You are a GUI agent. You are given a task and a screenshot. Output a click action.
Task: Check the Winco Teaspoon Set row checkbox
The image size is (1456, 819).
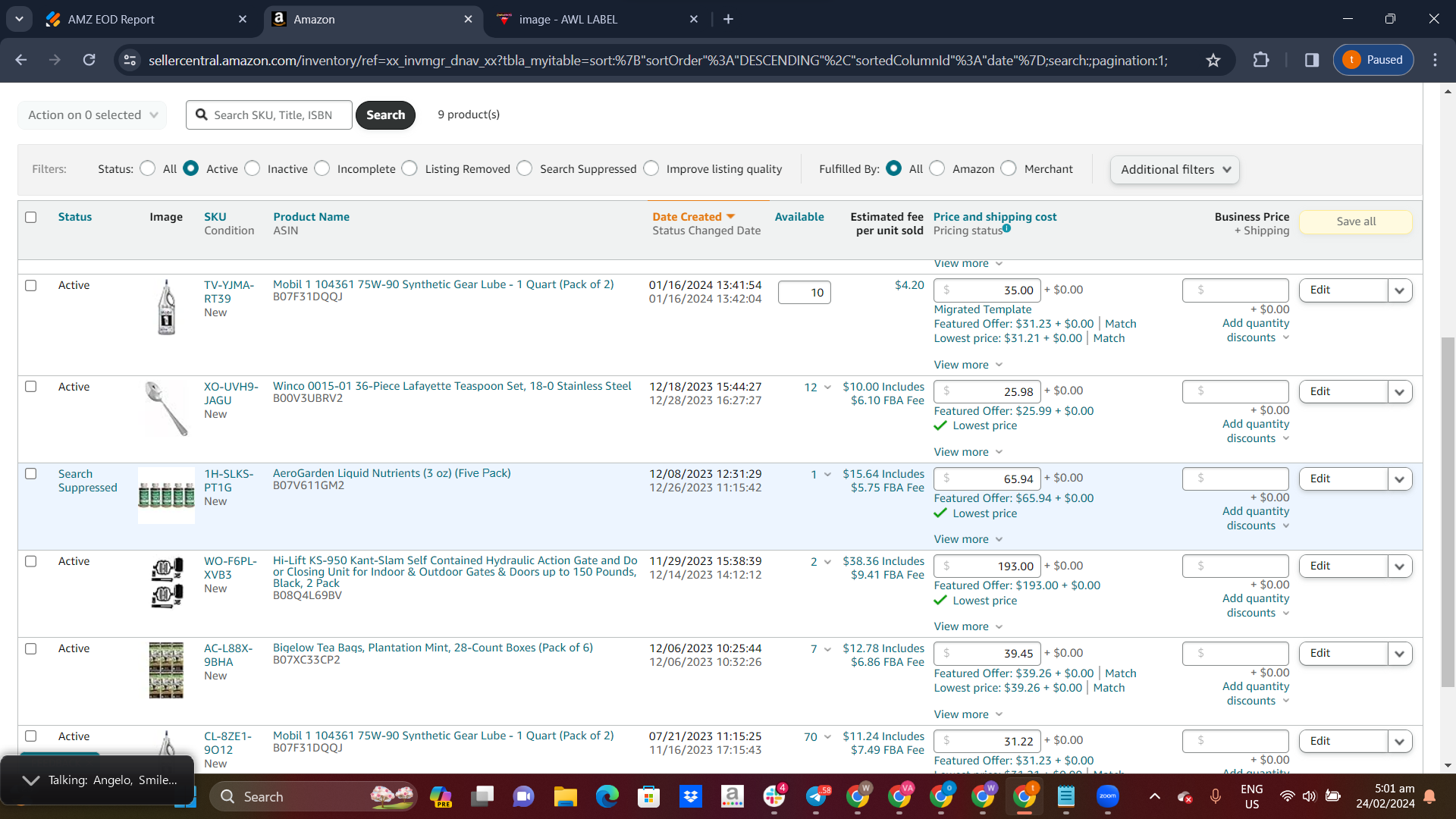pos(31,387)
